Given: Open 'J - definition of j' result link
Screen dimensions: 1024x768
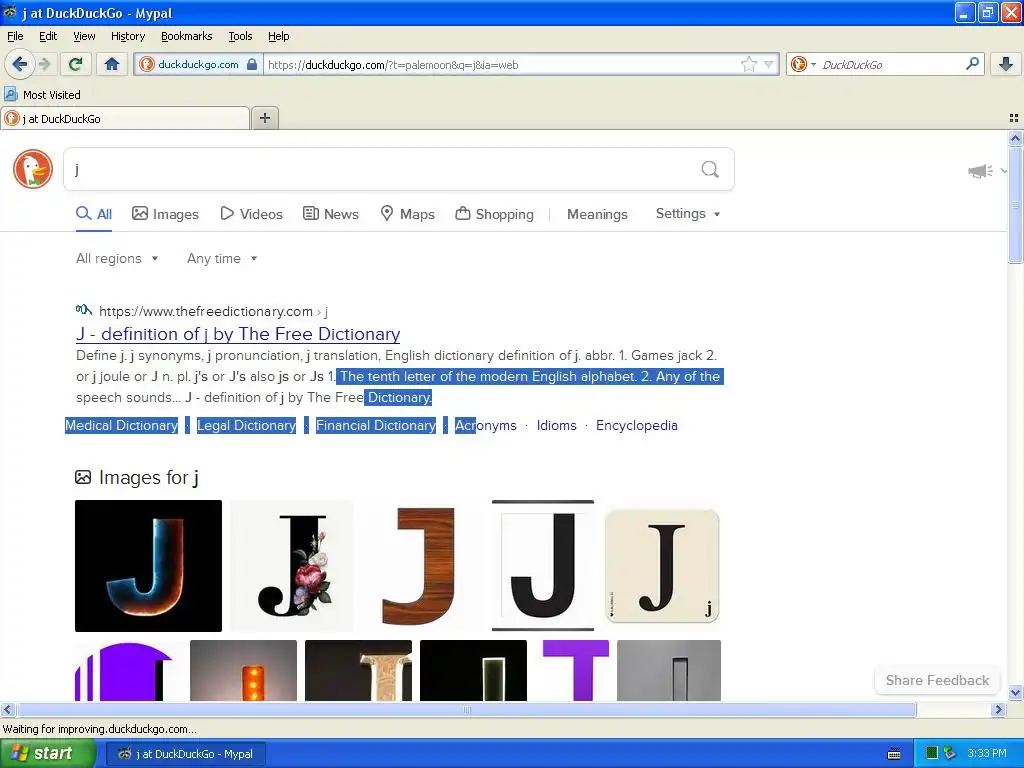Looking at the screenshot, I should [x=238, y=334].
